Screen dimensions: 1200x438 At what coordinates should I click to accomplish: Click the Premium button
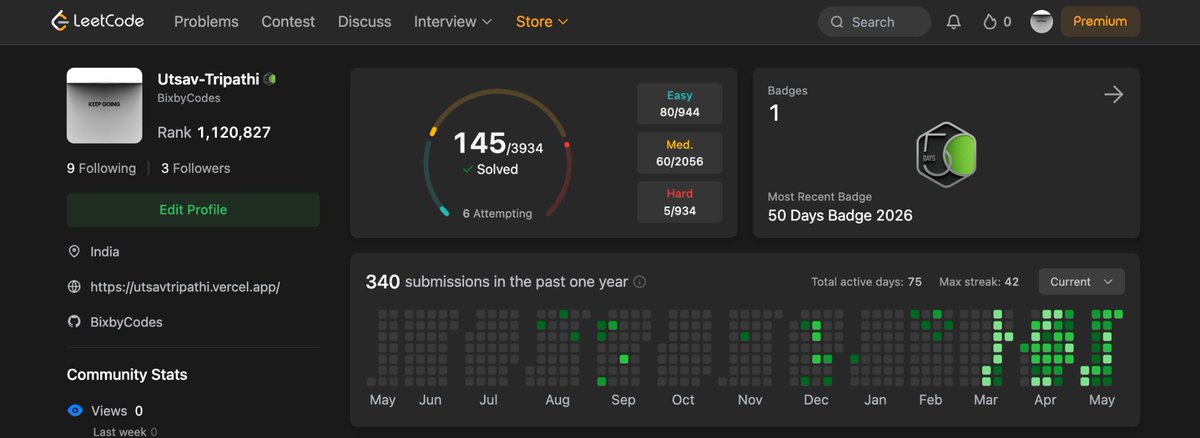[1100, 21]
